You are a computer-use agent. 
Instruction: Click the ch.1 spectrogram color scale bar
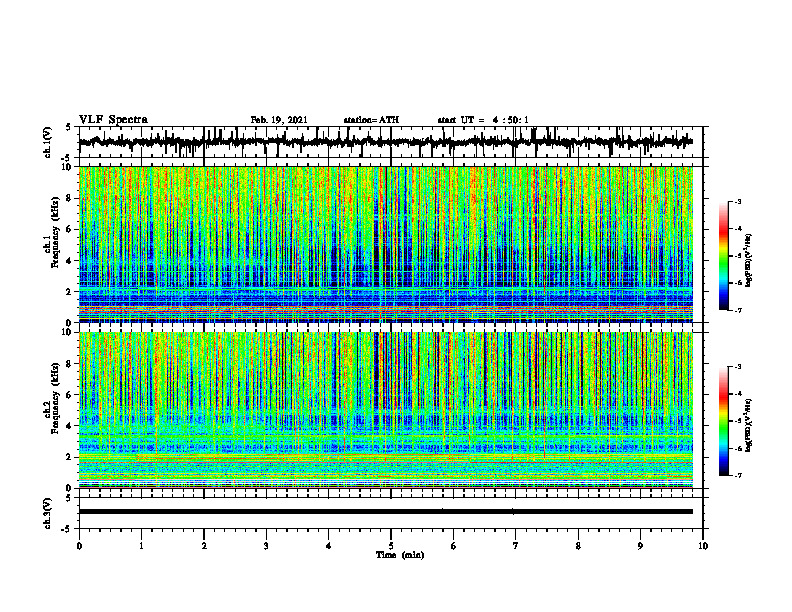(723, 256)
